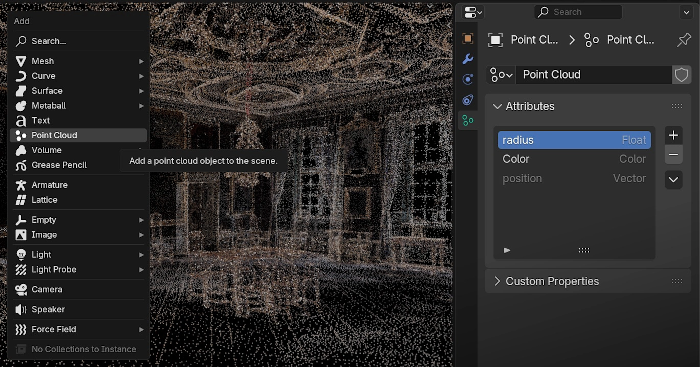Open the Modifiers wrench tab
700x367 pixels.
click(467, 59)
